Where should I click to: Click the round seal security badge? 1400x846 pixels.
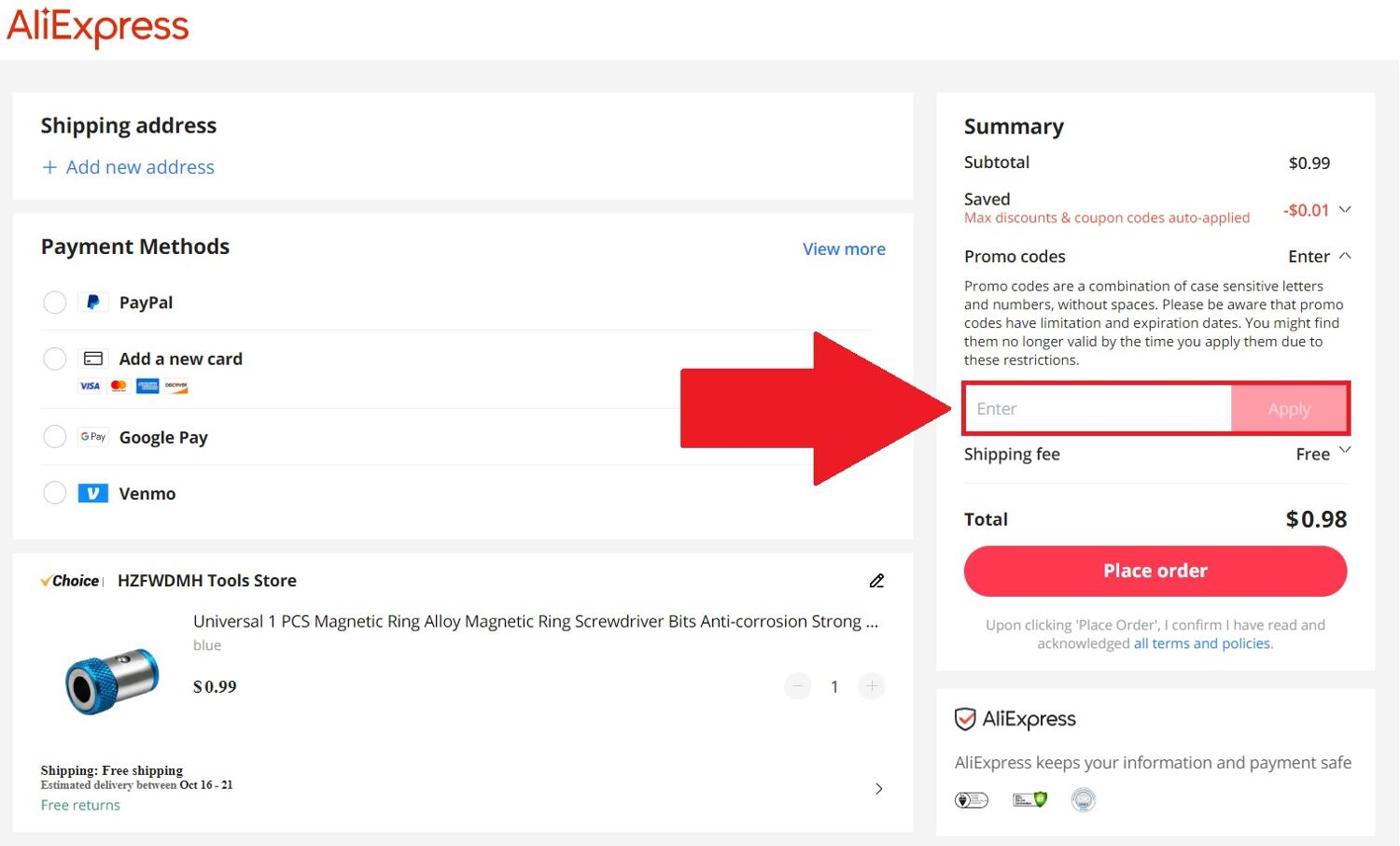[x=1083, y=799]
